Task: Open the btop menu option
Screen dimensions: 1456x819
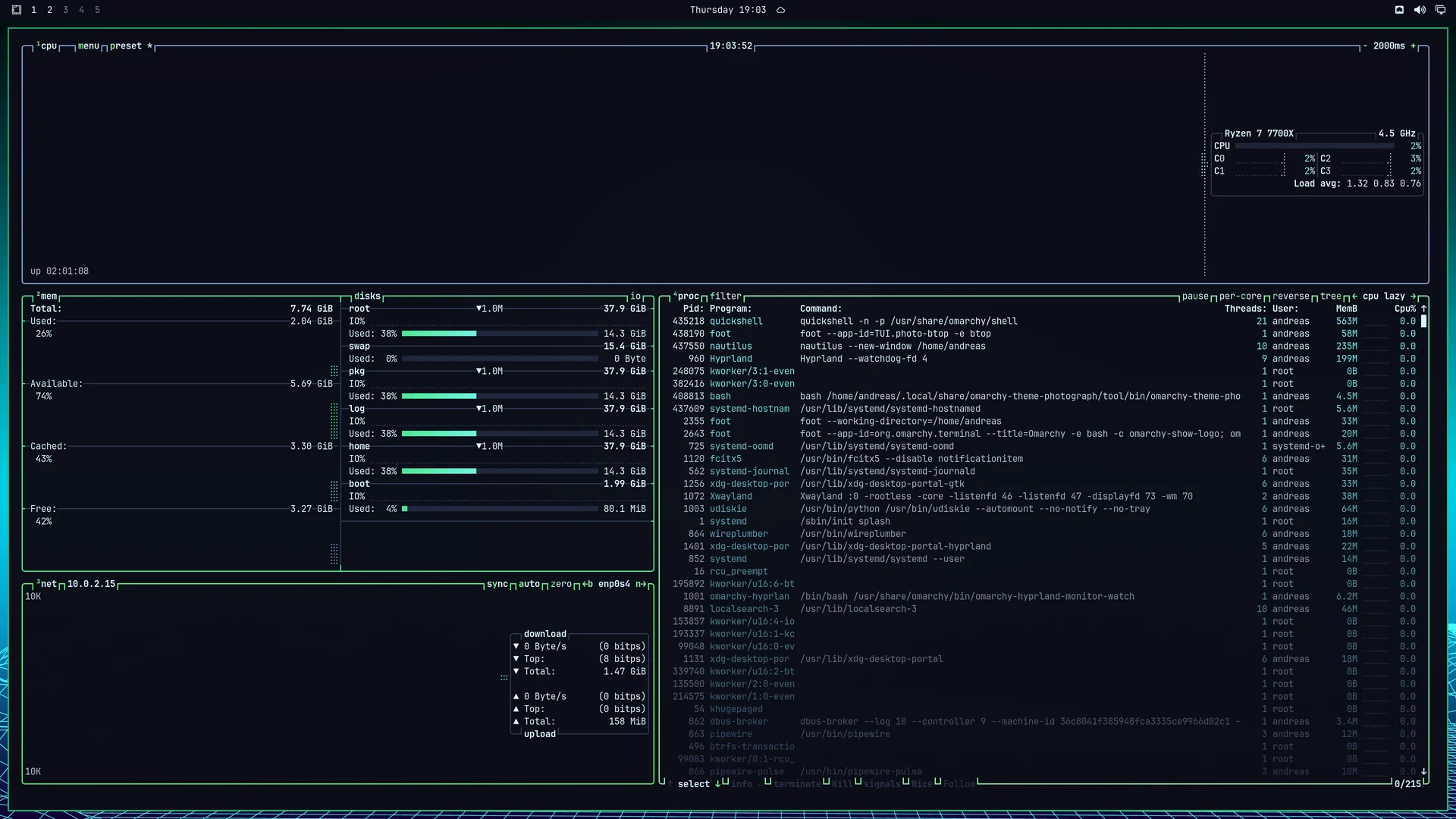Action: pyautogui.click(x=89, y=46)
